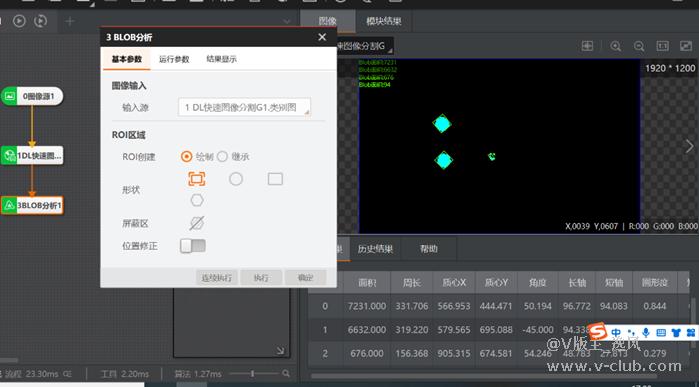Screen dimensions: 699x387
Task: Click the DL segmentation node icon
Action: pos(9,156)
